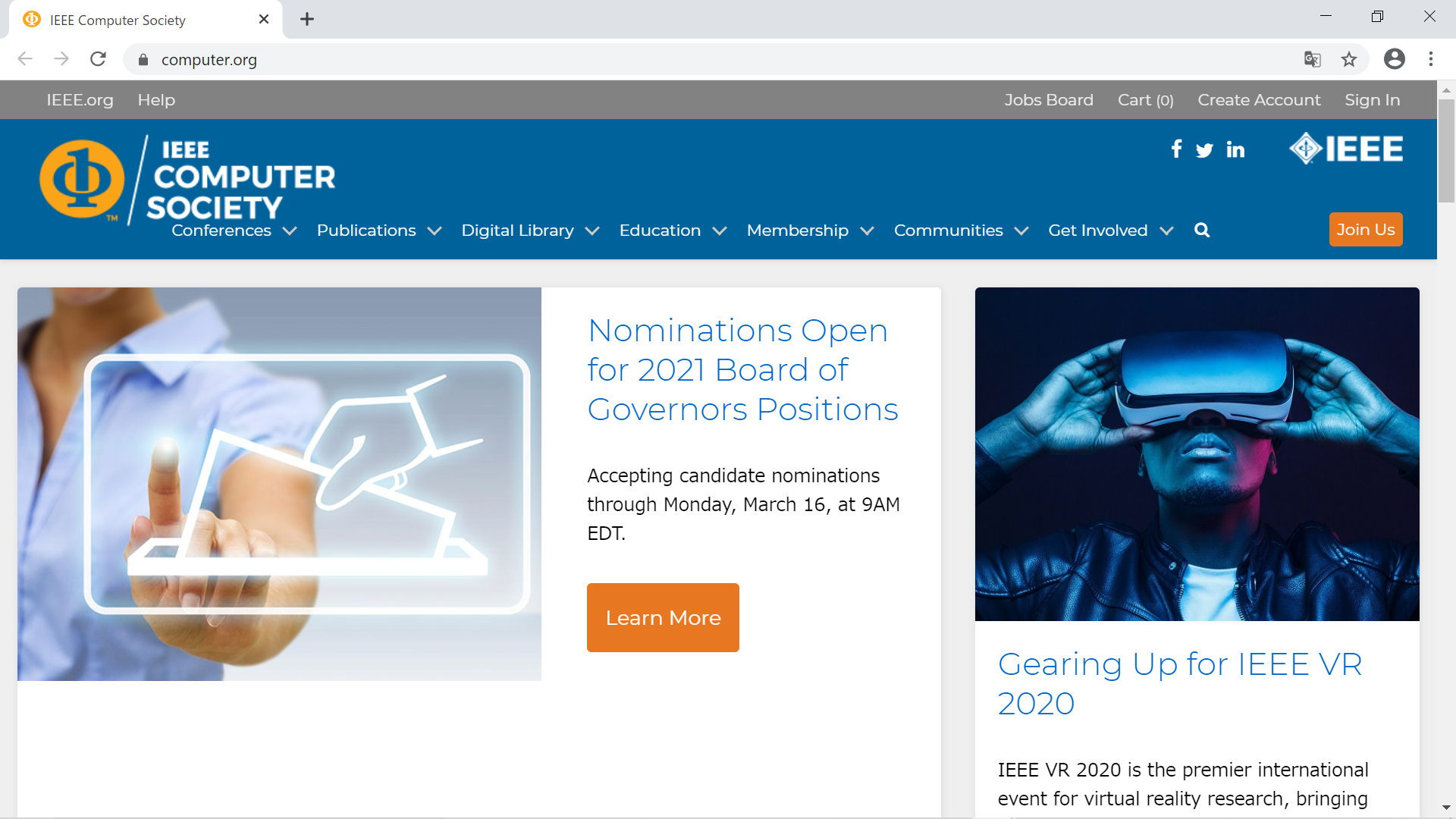Open the Conferences nav item
The width and height of the screenshot is (1456, 819).
click(x=221, y=231)
